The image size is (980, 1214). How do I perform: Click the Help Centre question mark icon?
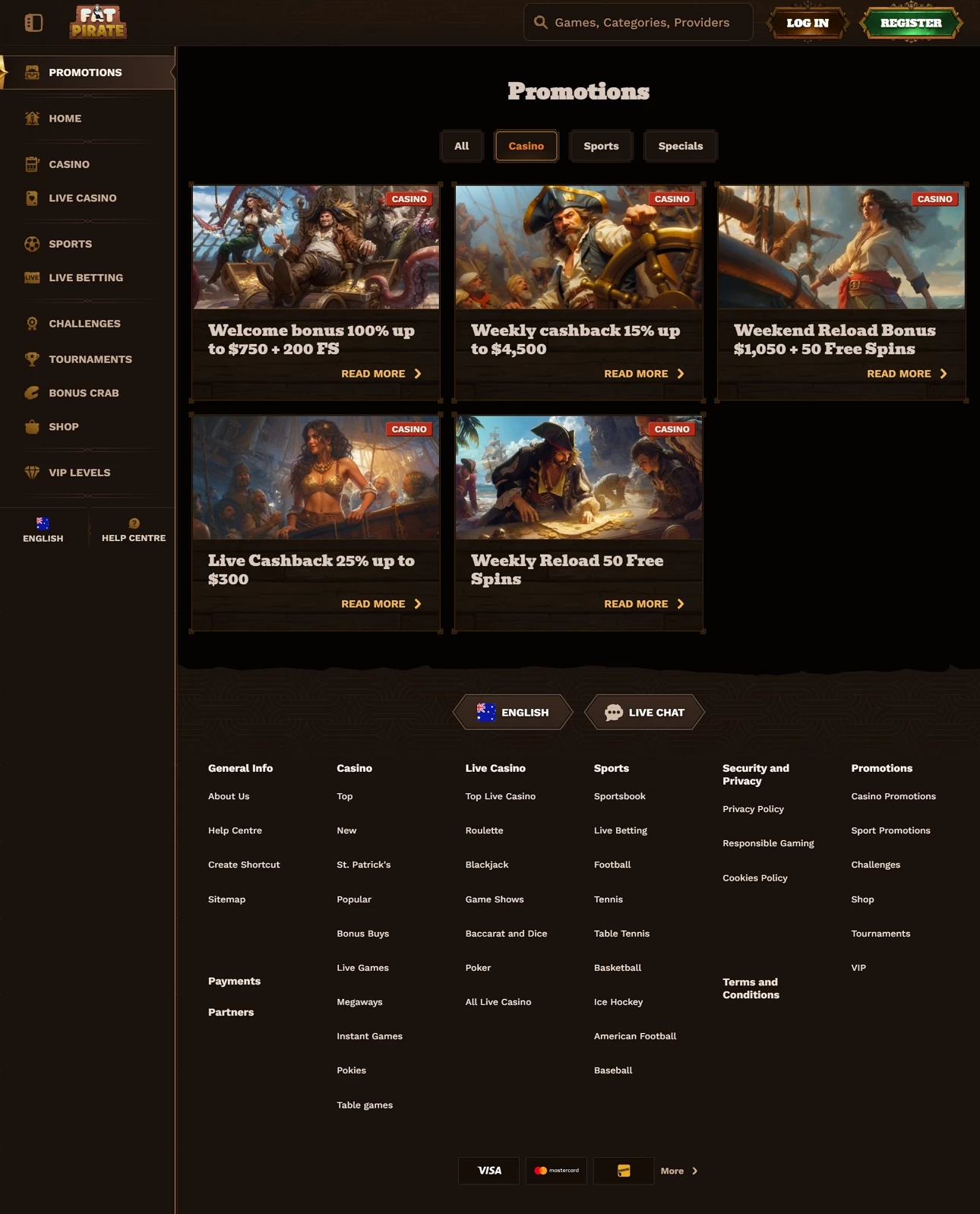click(134, 523)
